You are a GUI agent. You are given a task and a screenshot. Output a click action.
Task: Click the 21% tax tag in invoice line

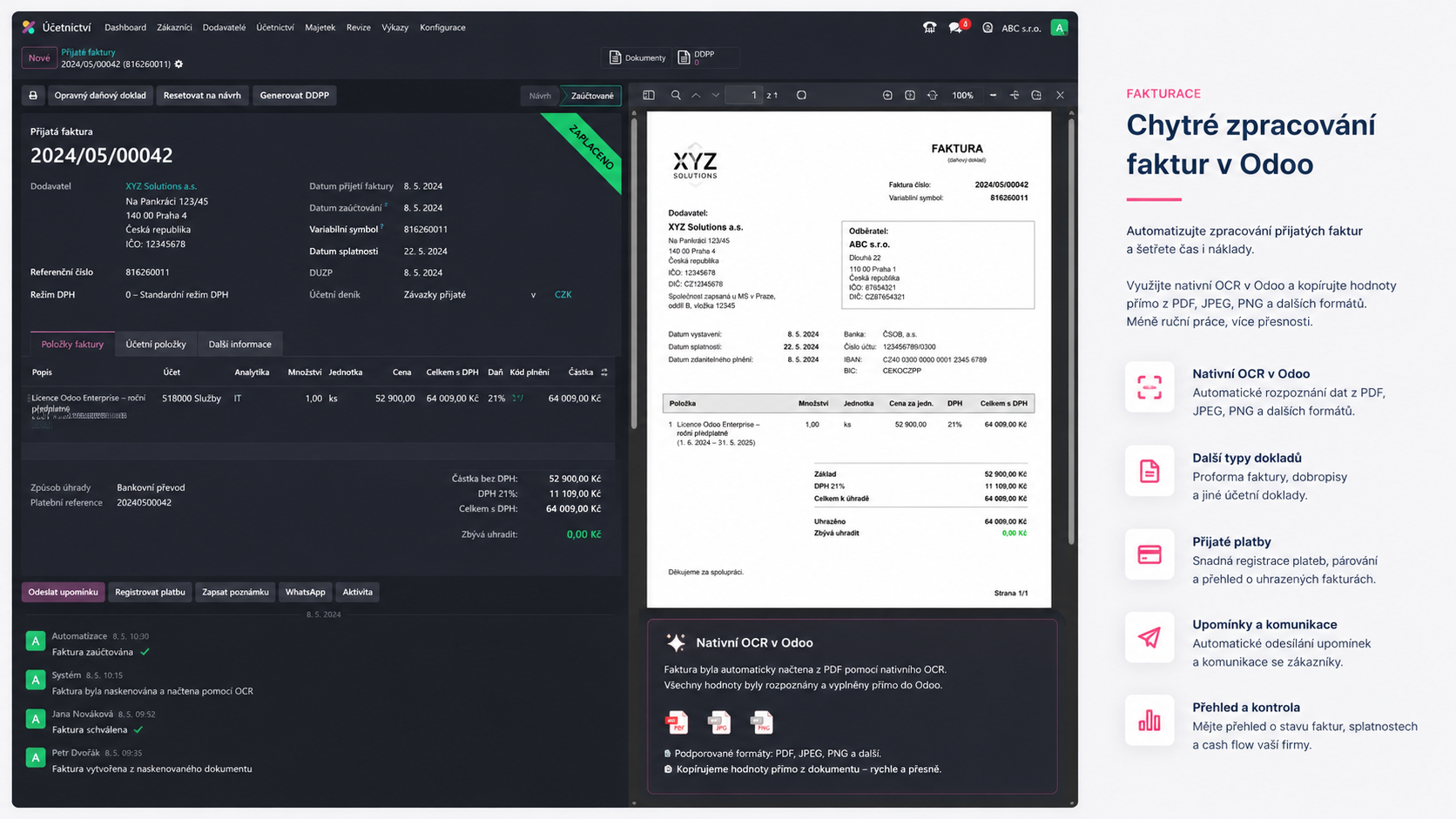coord(496,399)
